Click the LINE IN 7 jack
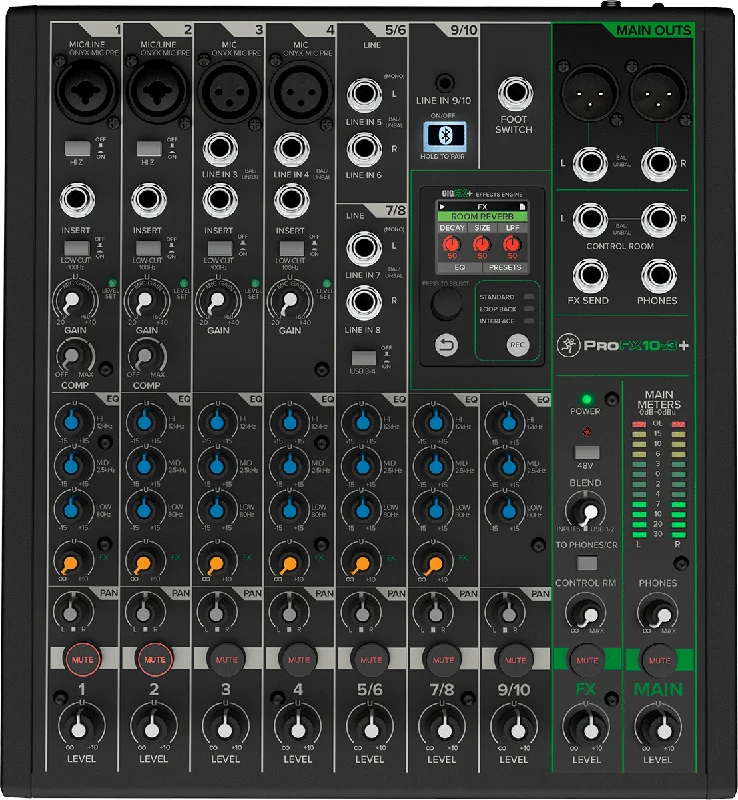This screenshot has height=800, width=738. click(x=364, y=248)
